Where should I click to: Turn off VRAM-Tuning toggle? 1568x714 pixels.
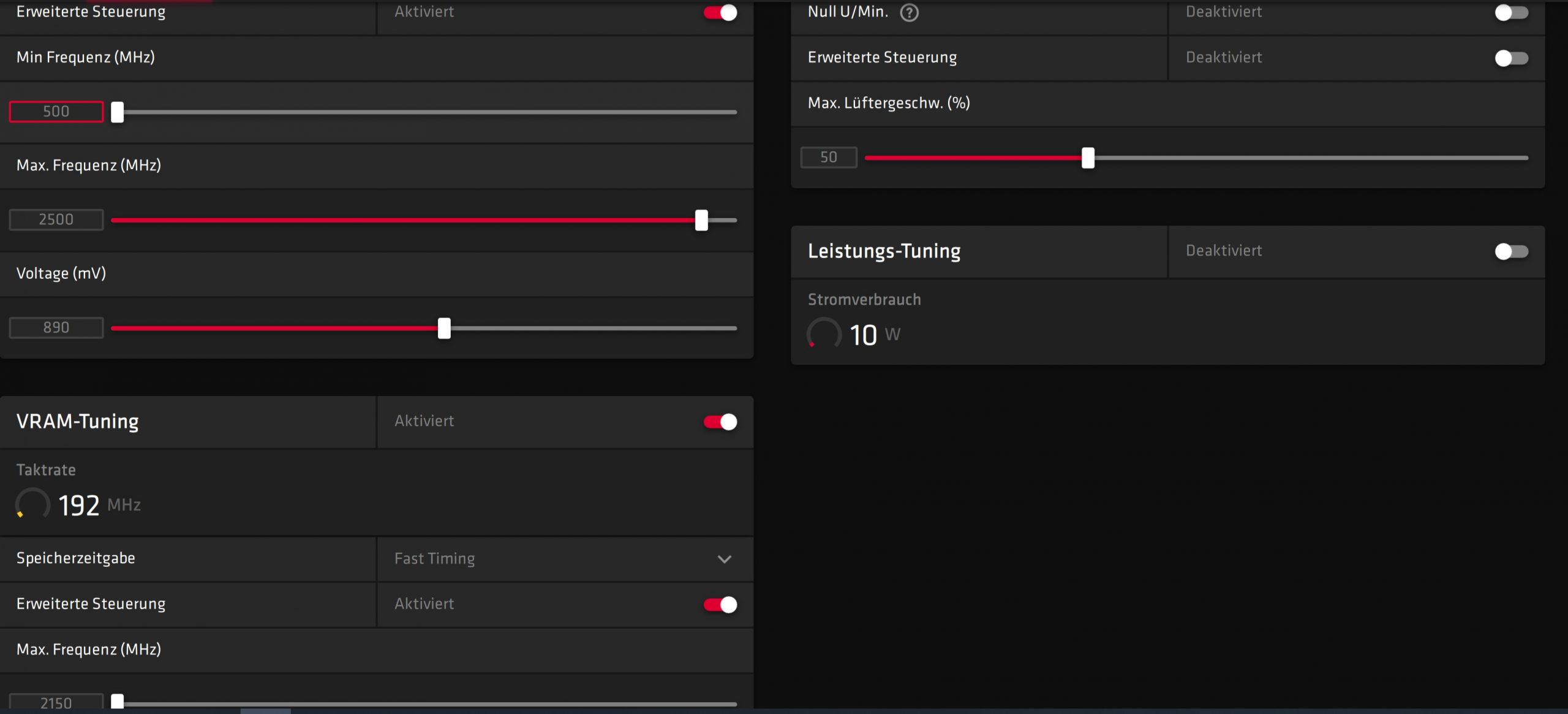(x=720, y=422)
